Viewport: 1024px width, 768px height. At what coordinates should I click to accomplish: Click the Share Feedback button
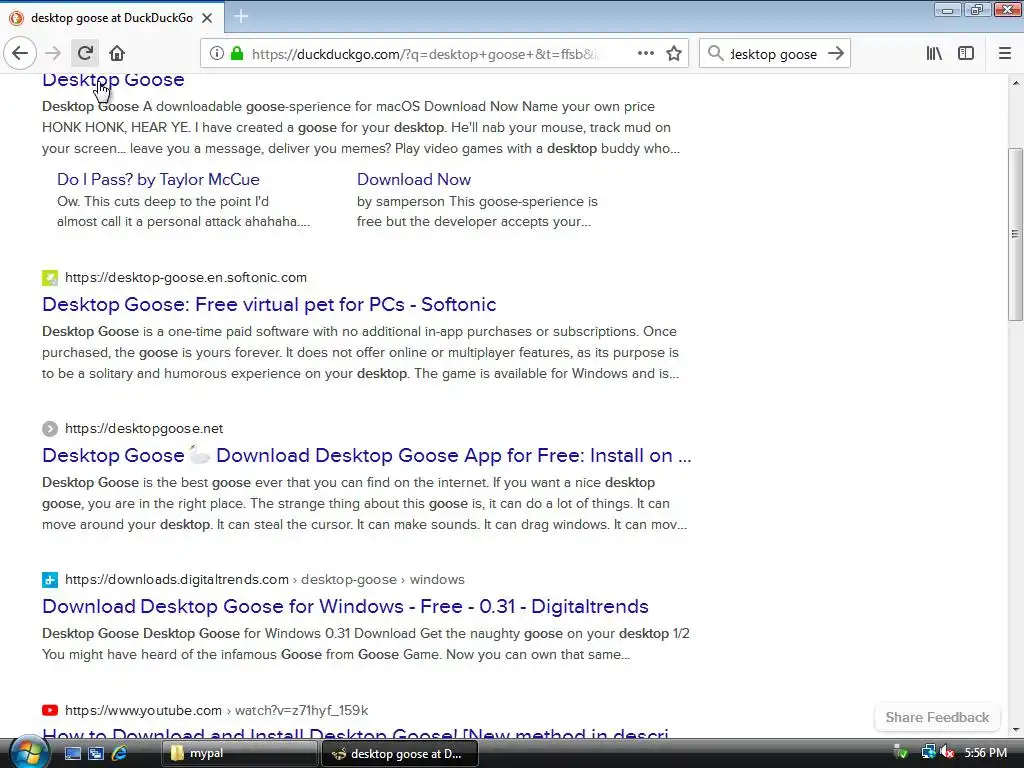click(x=937, y=717)
